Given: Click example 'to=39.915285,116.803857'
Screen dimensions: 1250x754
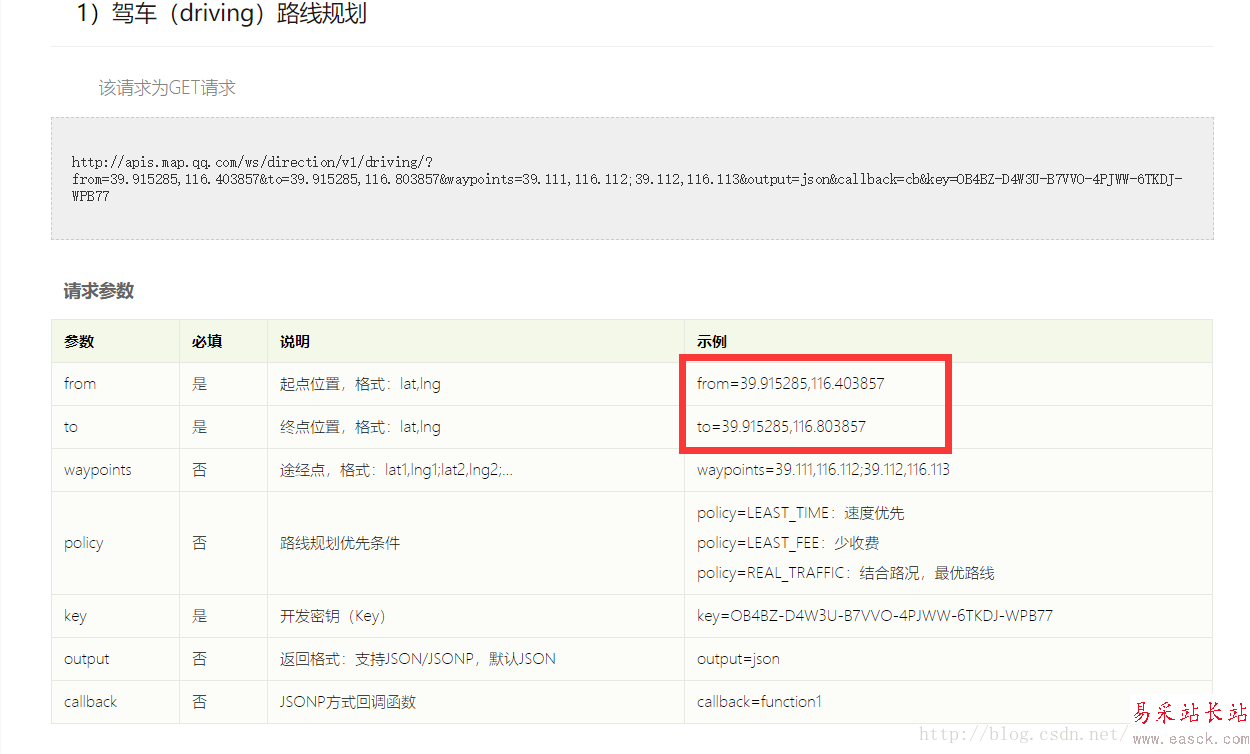Looking at the screenshot, I should (x=782, y=427).
